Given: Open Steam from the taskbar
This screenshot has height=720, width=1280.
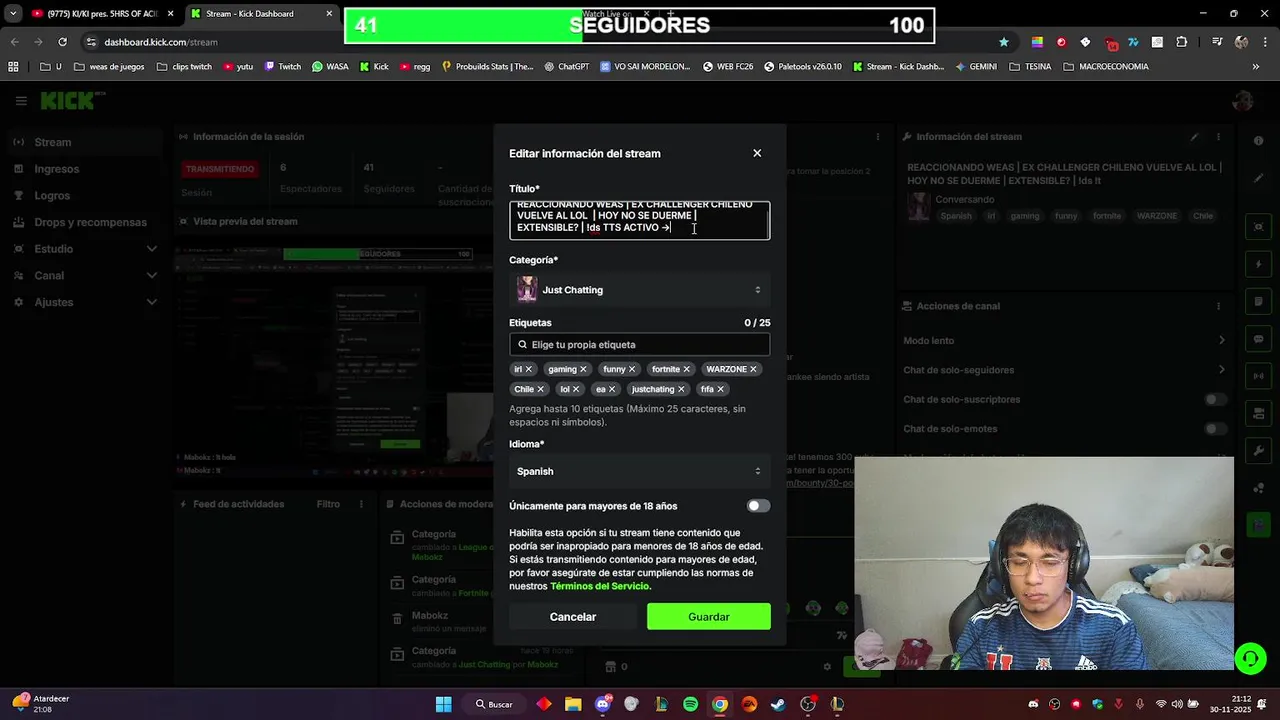Looking at the screenshot, I should pos(778,704).
